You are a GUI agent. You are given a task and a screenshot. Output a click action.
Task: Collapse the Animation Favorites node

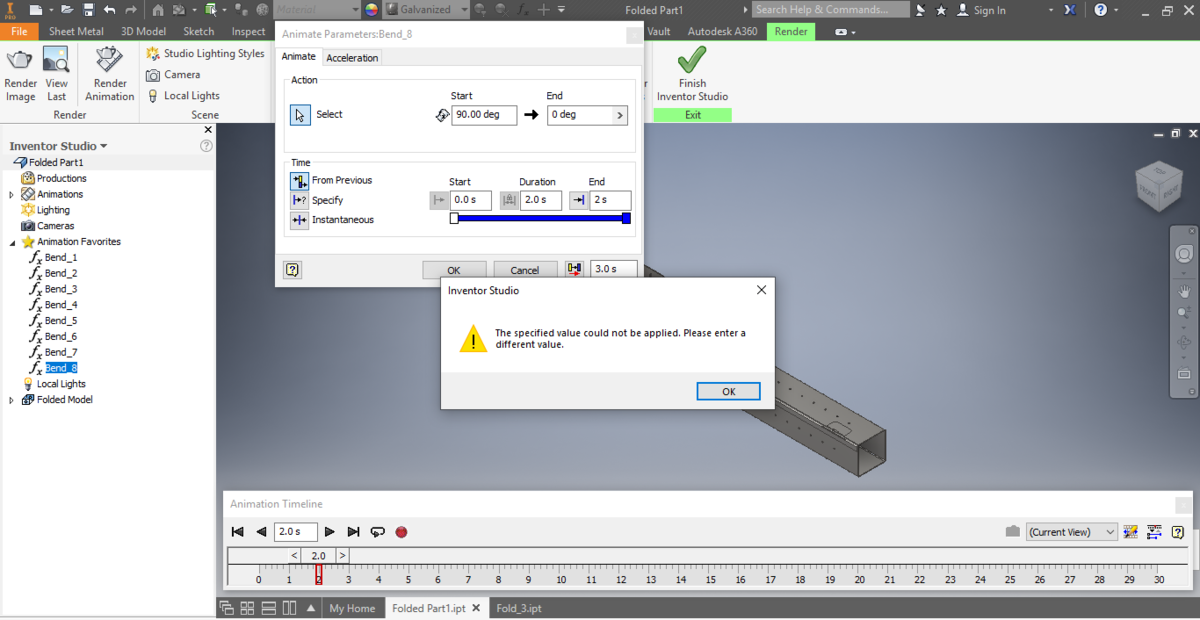point(11,242)
